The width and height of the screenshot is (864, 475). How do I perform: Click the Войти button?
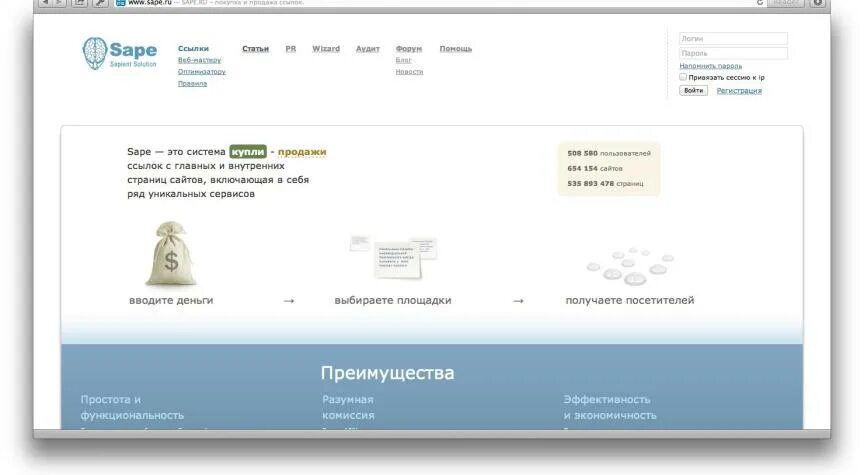[x=693, y=90]
